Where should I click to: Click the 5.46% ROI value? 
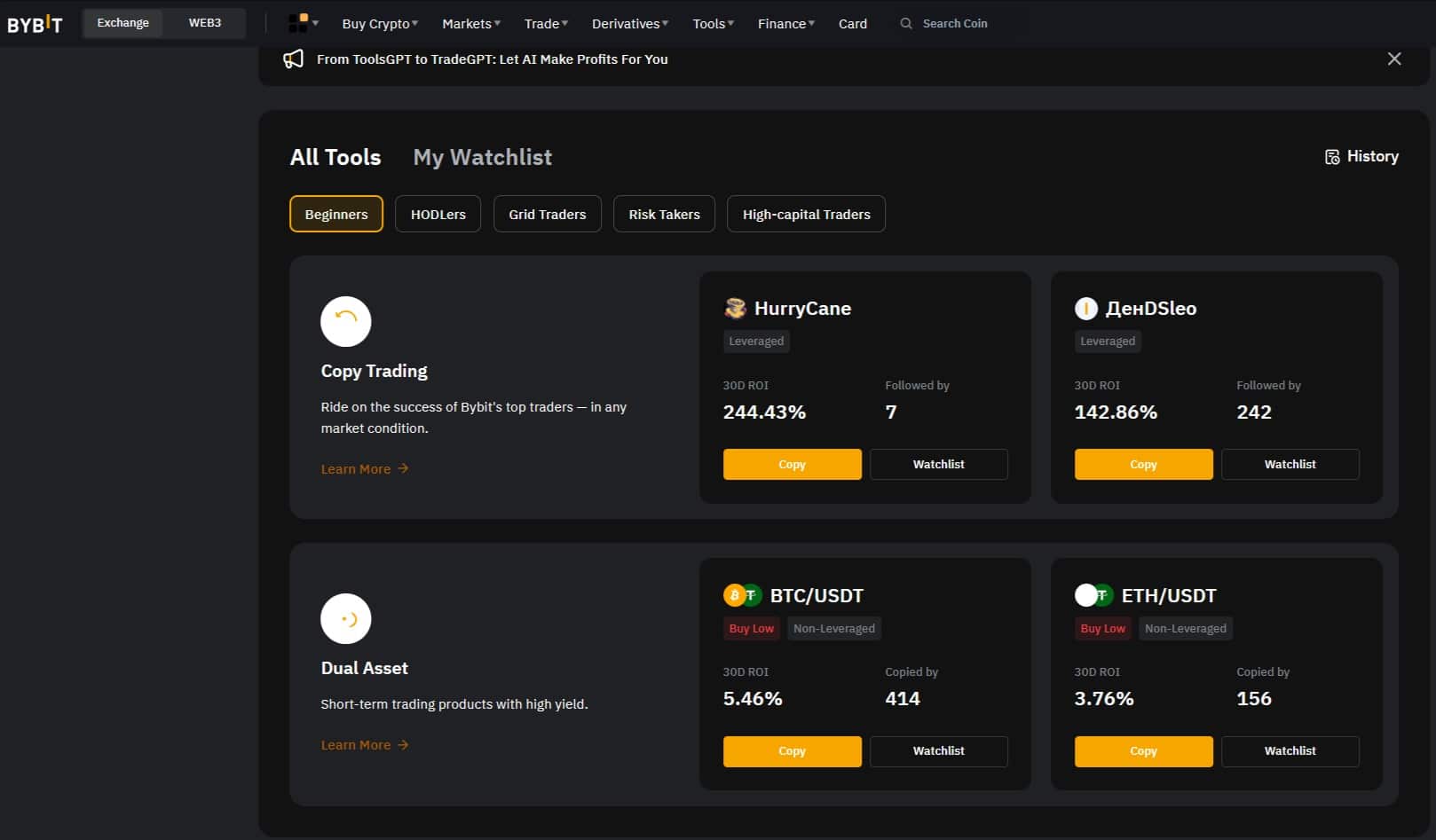coord(753,698)
